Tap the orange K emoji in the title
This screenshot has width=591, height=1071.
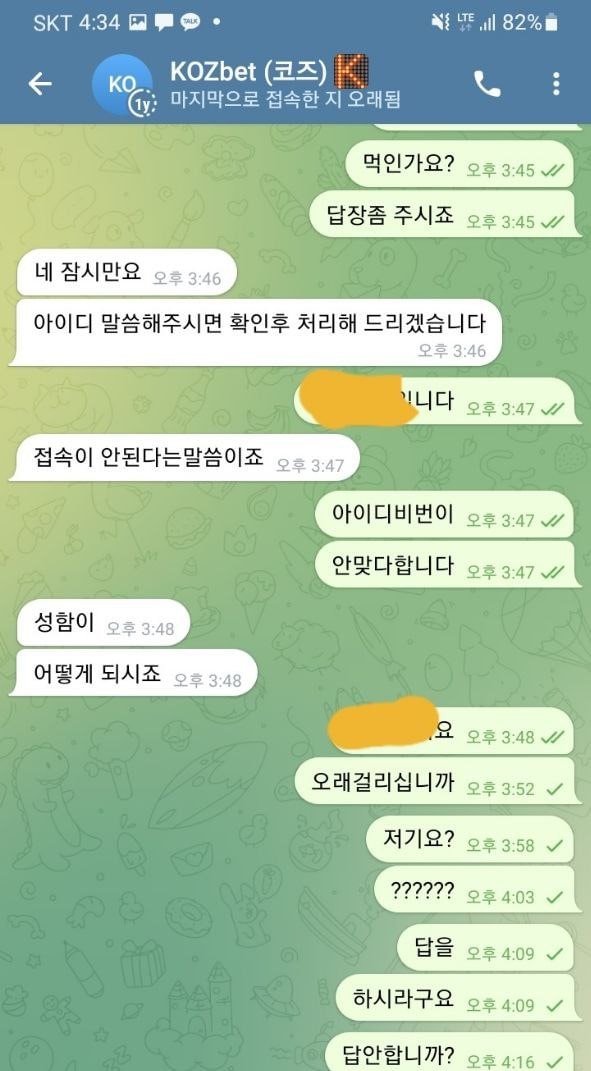coord(351,72)
